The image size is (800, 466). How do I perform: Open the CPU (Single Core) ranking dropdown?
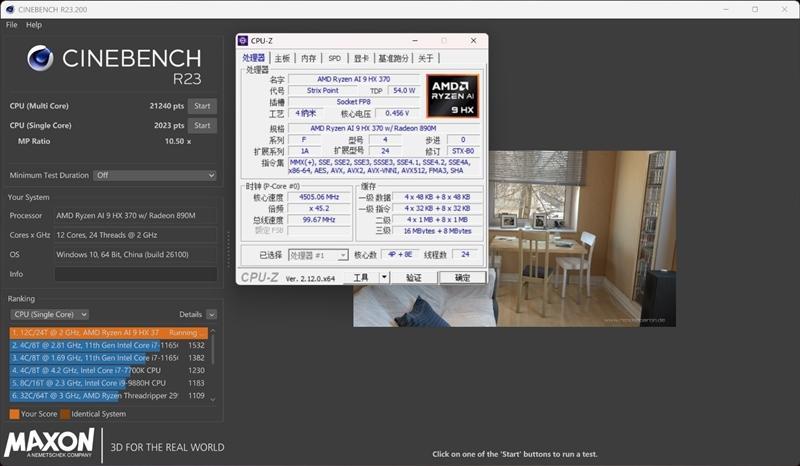click(49, 314)
